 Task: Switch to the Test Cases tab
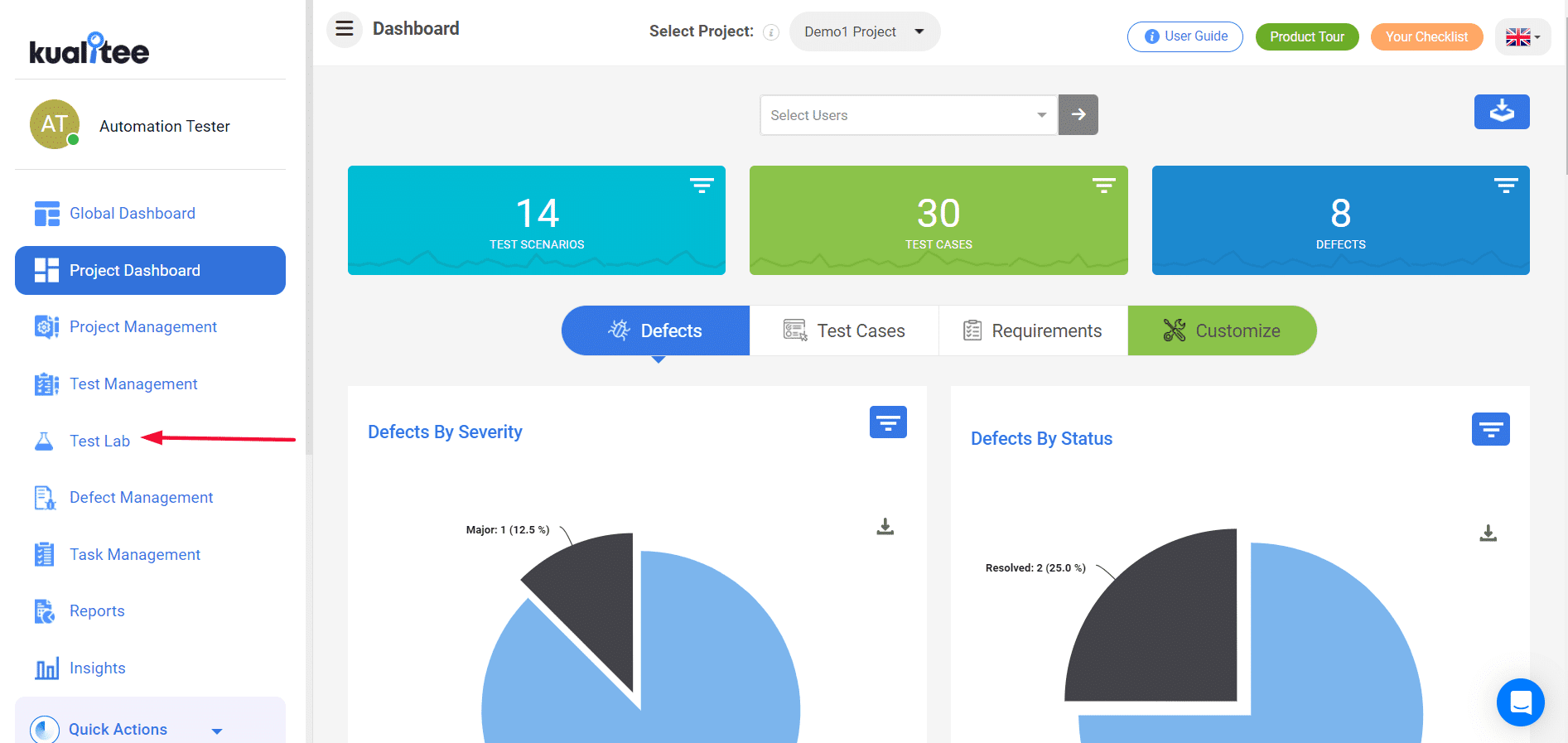(x=844, y=330)
